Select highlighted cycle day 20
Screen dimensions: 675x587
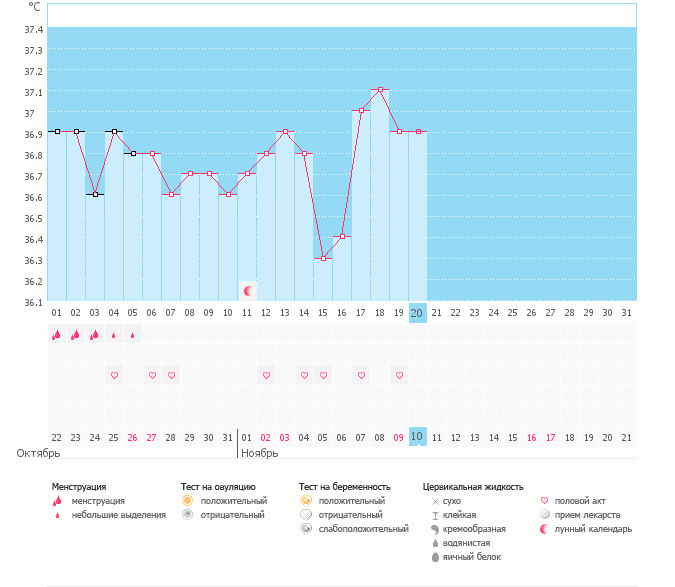pyautogui.click(x=418, y=313)
